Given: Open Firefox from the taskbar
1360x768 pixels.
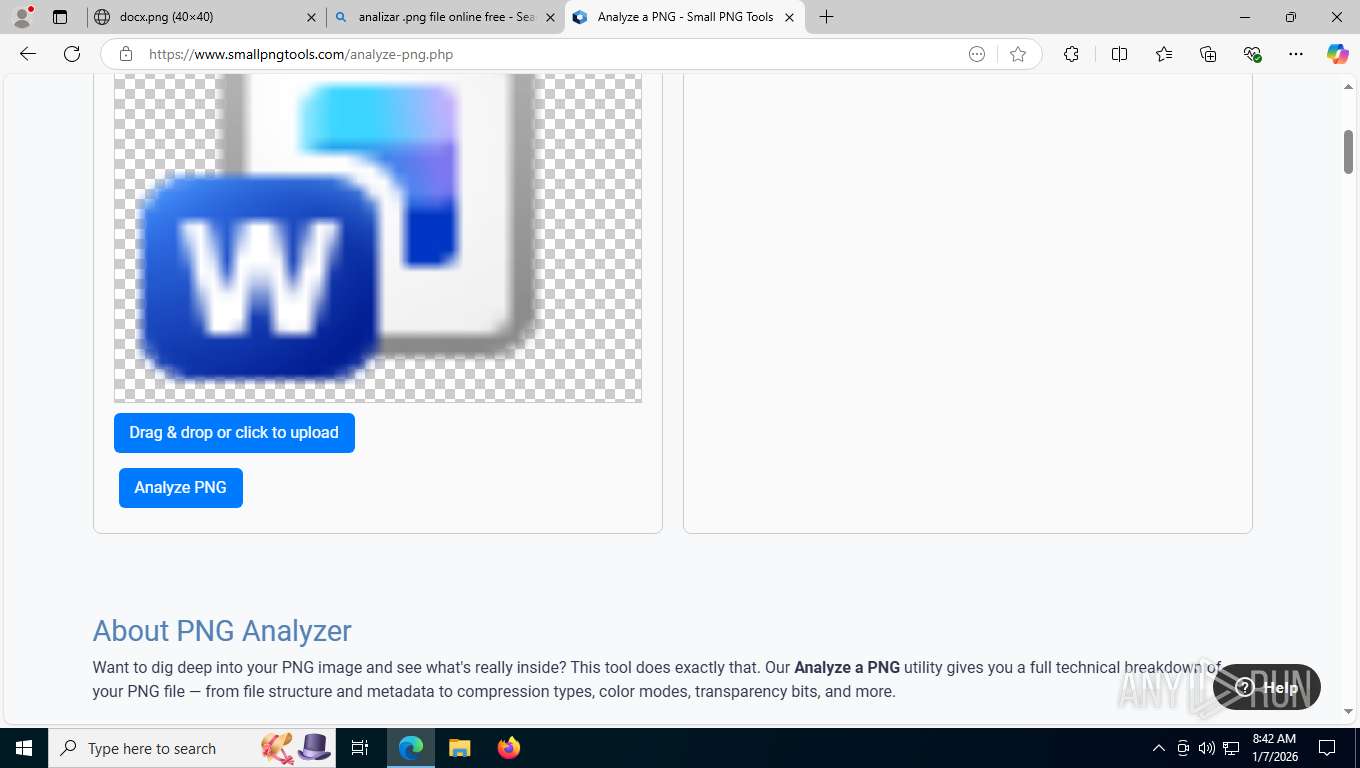Looking at the screenshot, I should click(509, 748).
